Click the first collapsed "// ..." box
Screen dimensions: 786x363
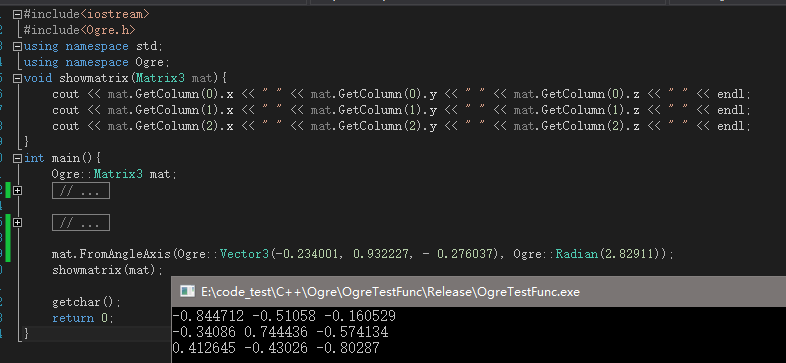[81, 191]
